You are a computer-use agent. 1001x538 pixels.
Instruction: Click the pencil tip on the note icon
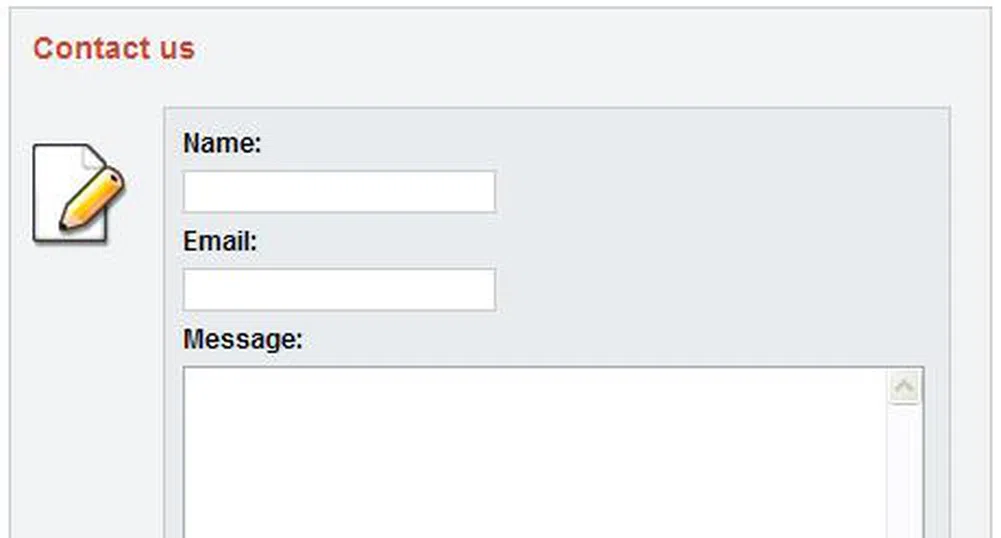(65, 226)
